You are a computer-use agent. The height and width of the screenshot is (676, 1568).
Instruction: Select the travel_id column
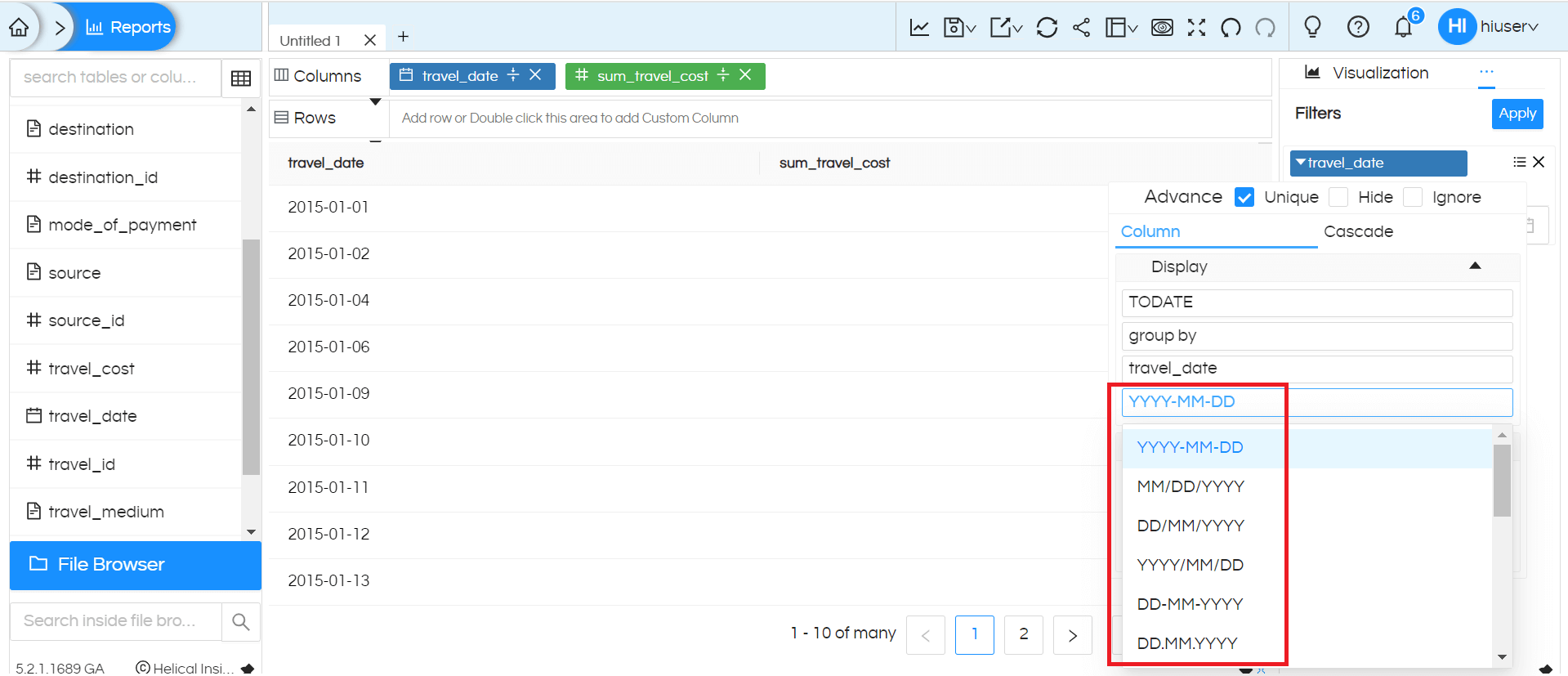pyautogui.click(x=81, y=464)
